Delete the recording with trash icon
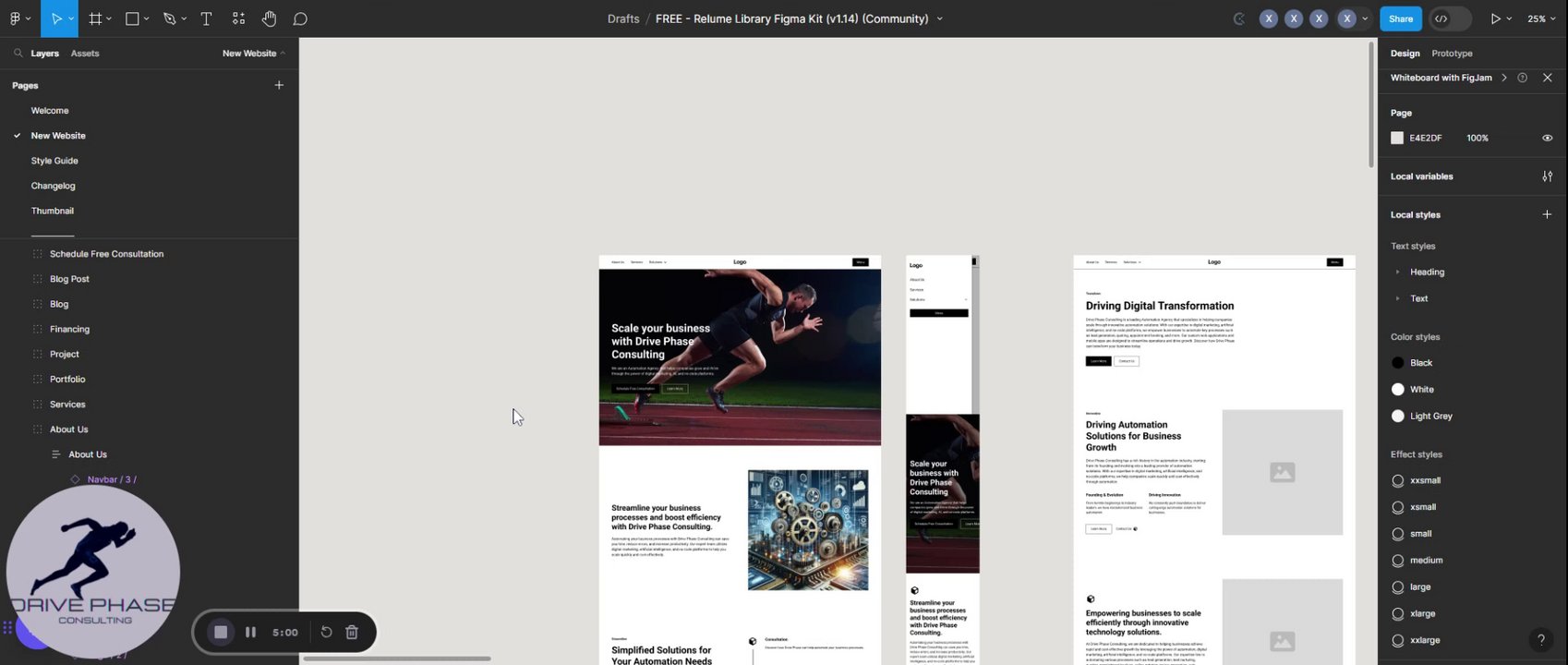The width and height of the screenshot is (1568, 665). coord(352,632)
